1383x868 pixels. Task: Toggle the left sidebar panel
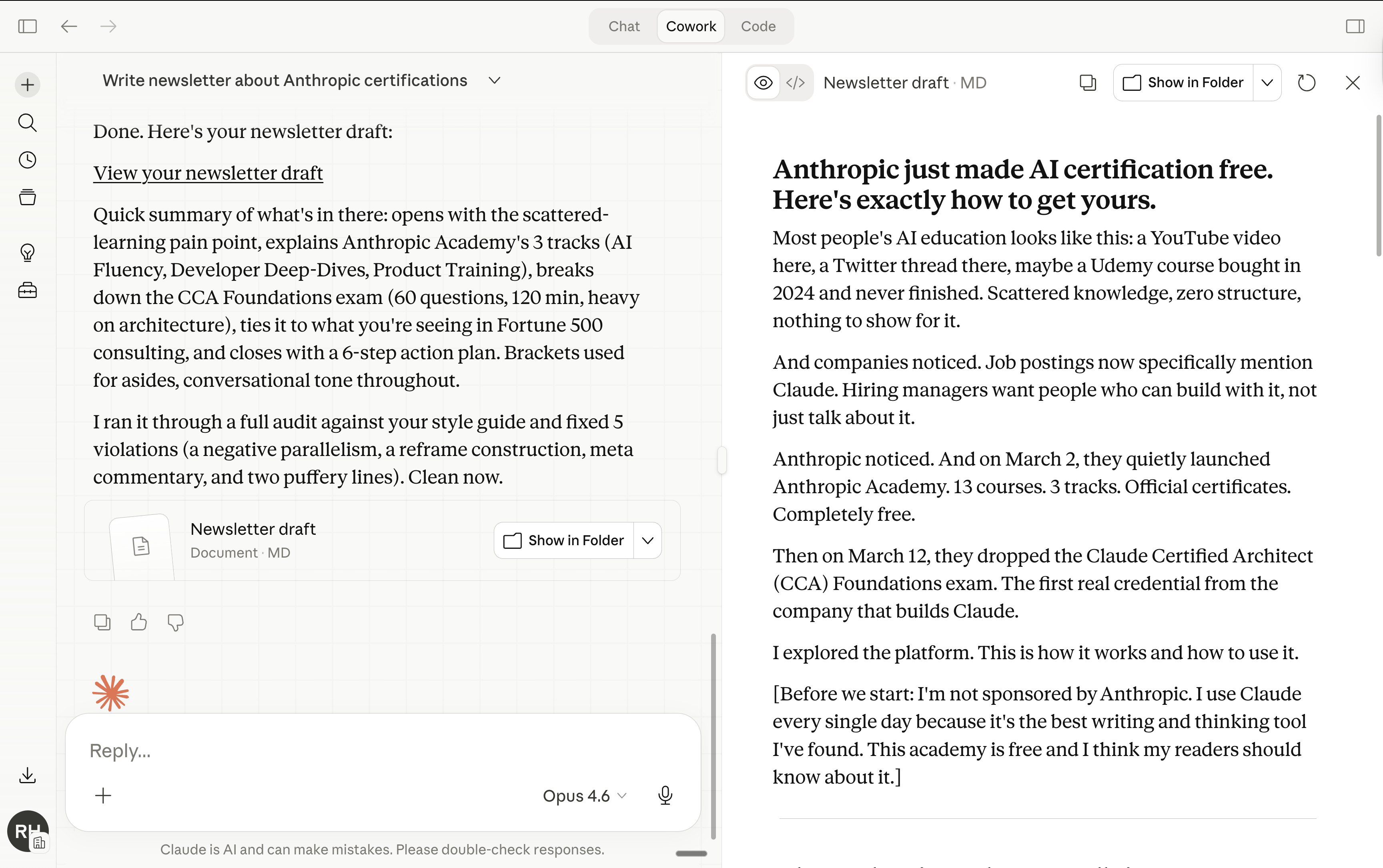tap(27, 26)
